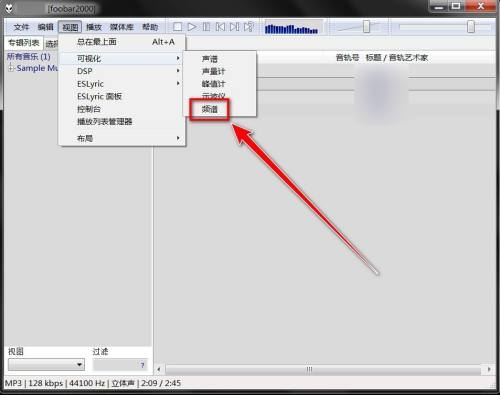
Task: Click the Stop playback button
Action: (177, 27)
